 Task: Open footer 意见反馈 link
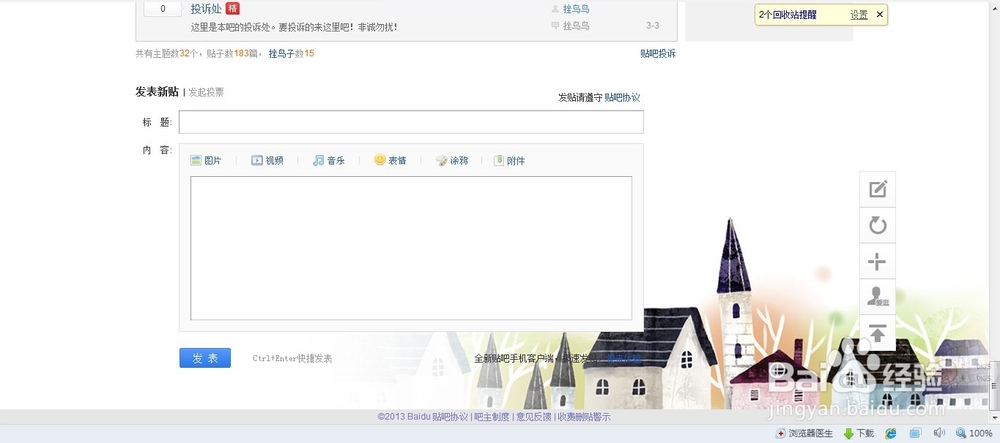pos(533,417)
